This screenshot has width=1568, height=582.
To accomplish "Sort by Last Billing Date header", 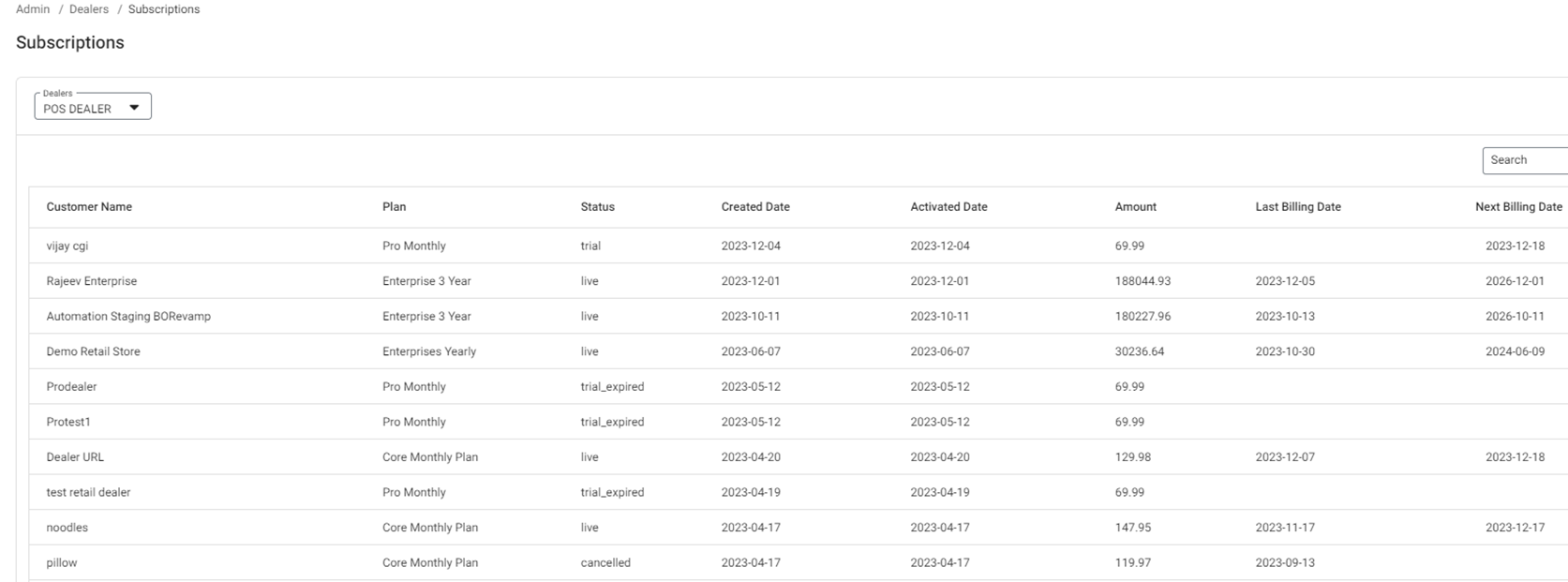I will (1297, 207).
